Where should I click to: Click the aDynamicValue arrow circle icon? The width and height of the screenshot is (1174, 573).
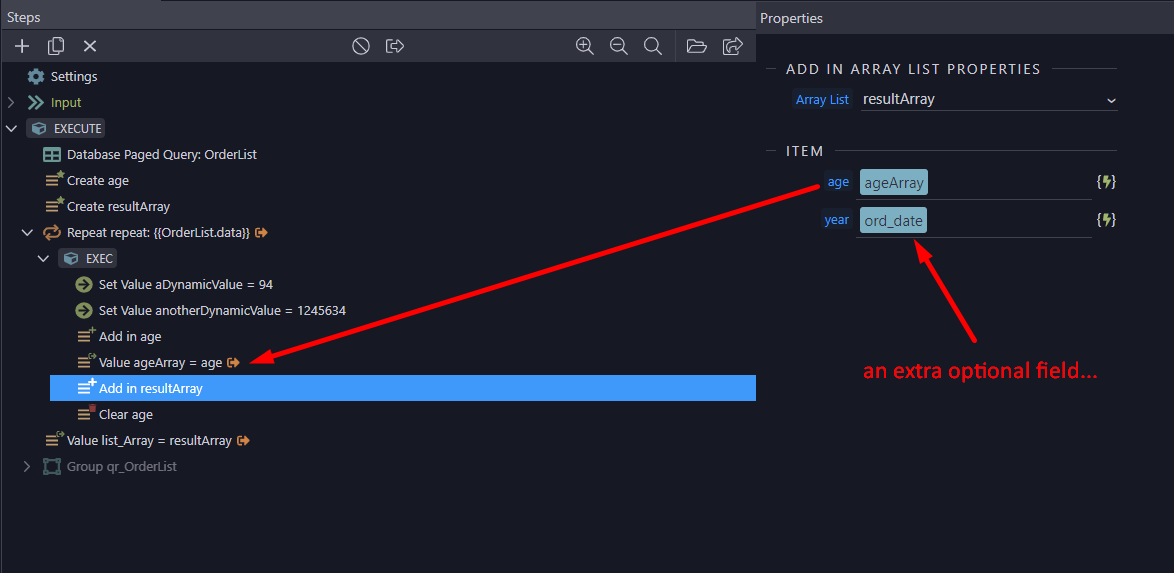point(84,285)
